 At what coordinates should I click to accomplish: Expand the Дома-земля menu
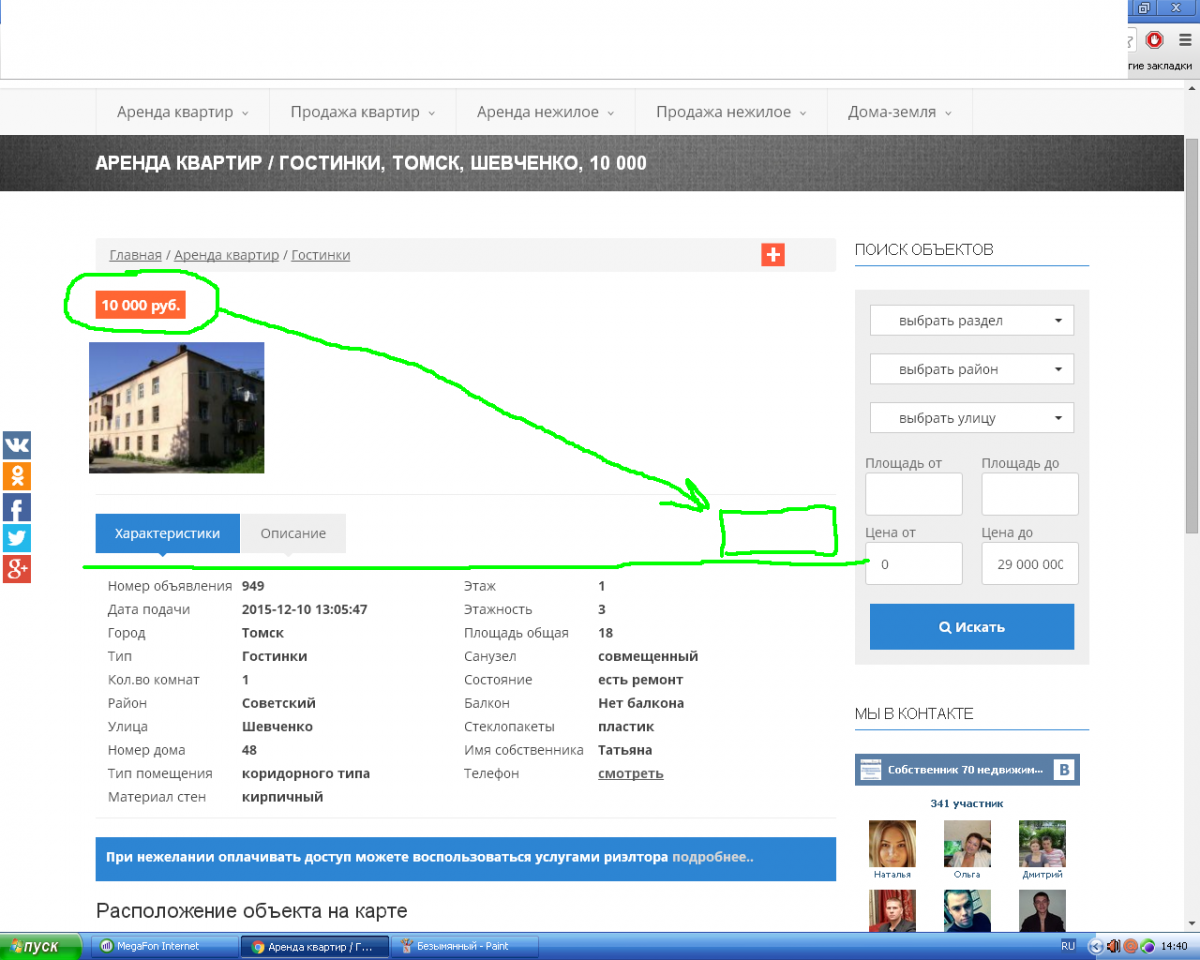[899, 112]
